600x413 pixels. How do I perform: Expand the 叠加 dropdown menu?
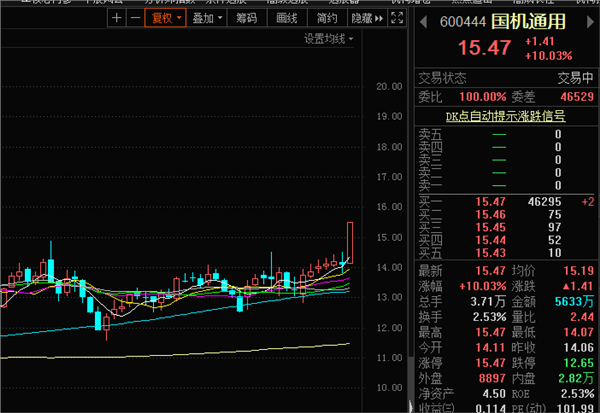click(x=207, y=18)
